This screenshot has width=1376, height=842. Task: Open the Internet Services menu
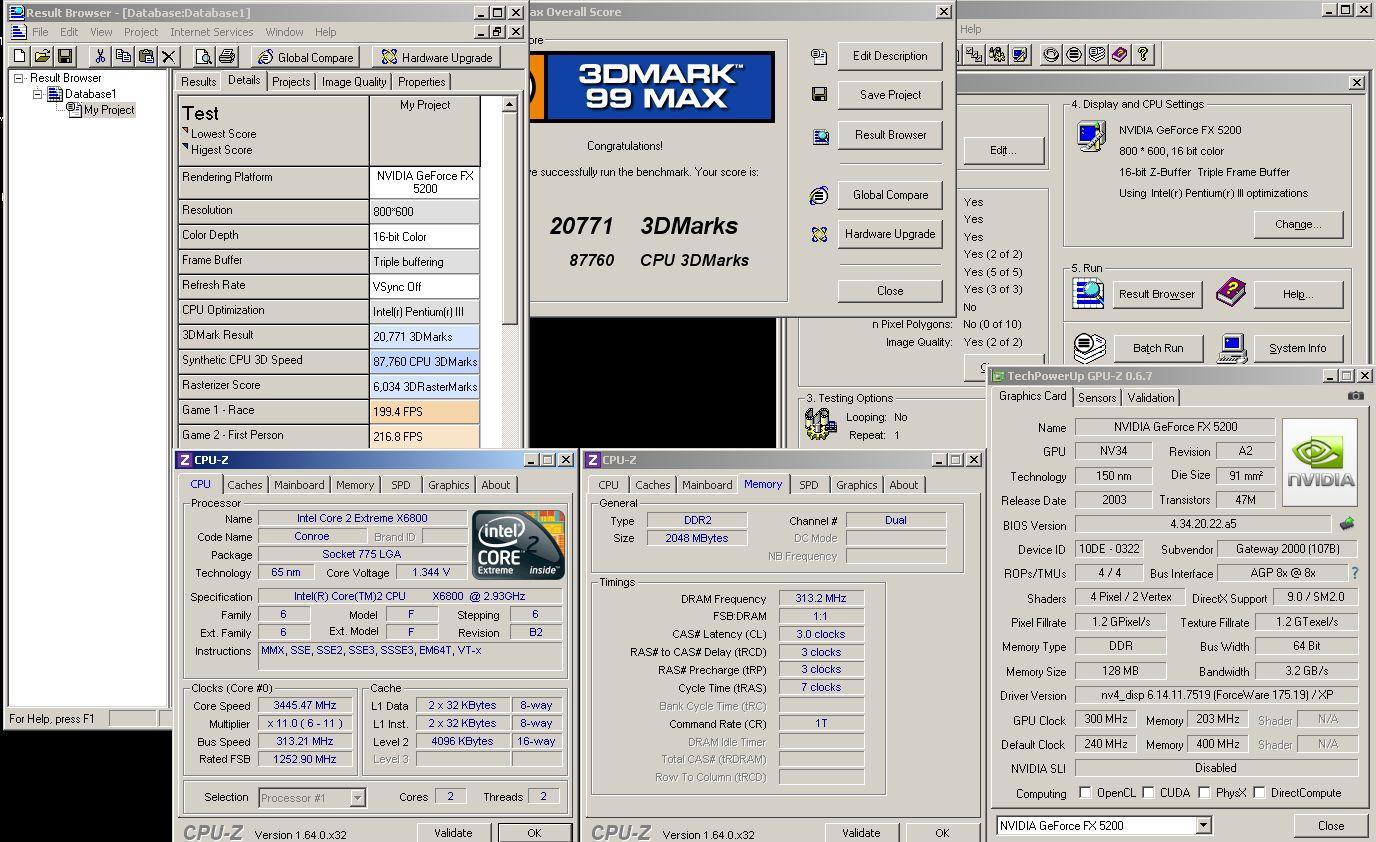[x=212, y=32]
